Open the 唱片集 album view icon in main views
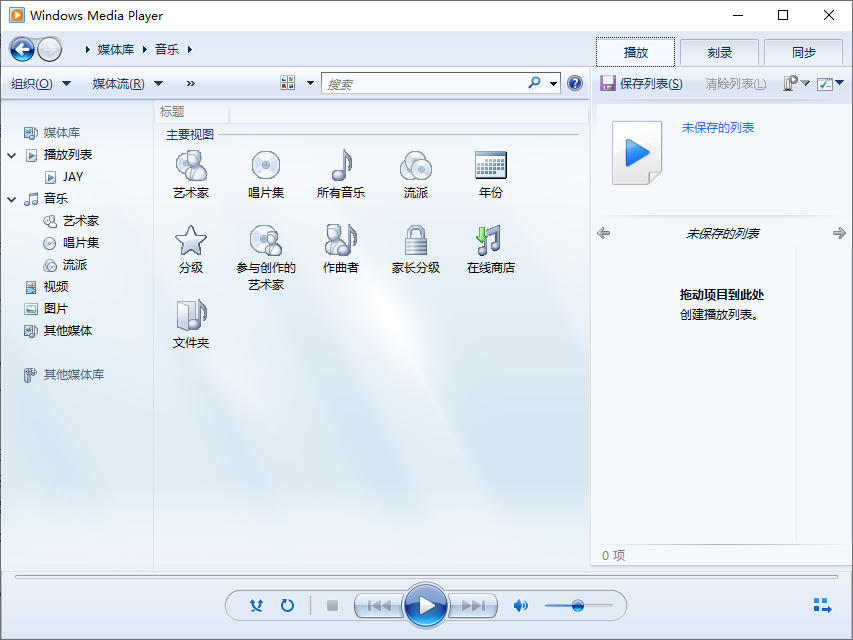The width and height of the screenshot is (853, 640). 266,165
